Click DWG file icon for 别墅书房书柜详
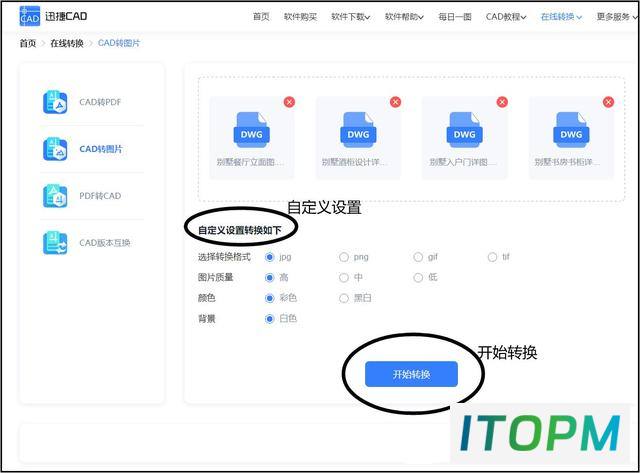Viewport: 640px width, 473px height. pyautogui.click(x=571, y=130)
